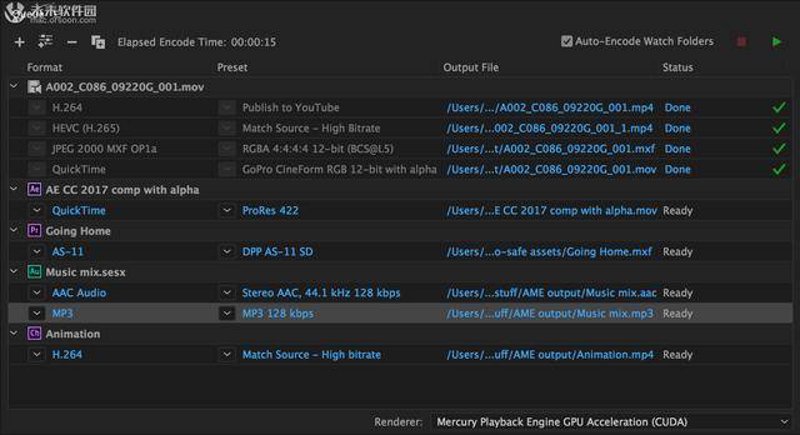Click the A002_C086 .mov source file icon
This screenshot has width=800, height=435.
[x=34, y=87]
